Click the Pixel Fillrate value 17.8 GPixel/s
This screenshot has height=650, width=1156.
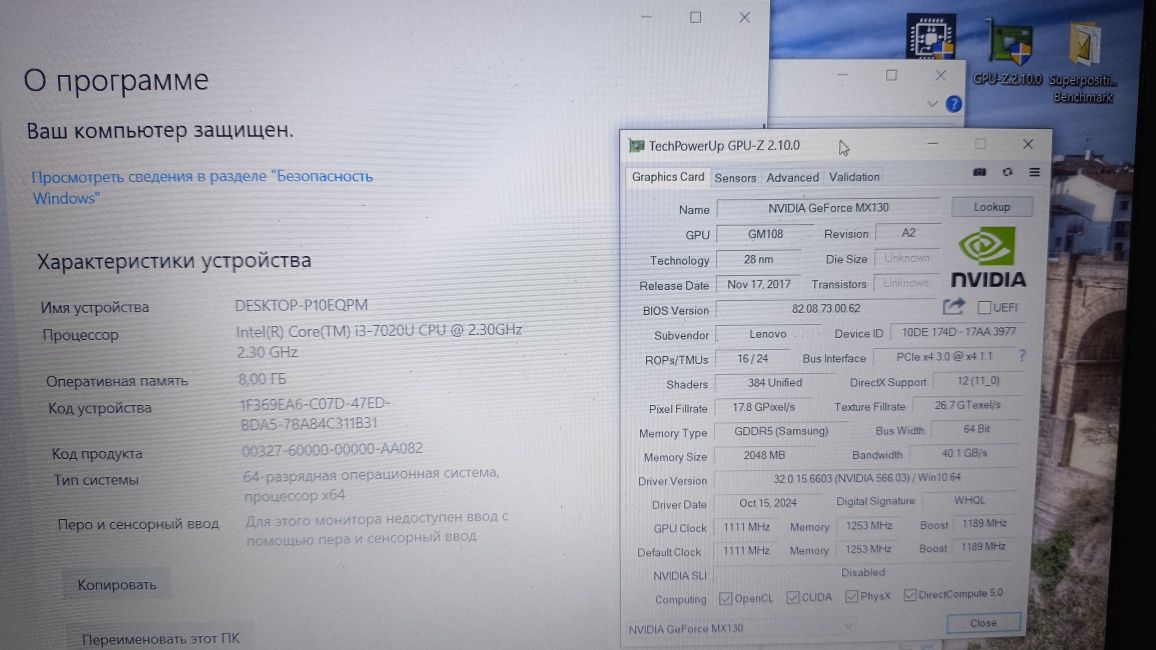tap(763, 407)
